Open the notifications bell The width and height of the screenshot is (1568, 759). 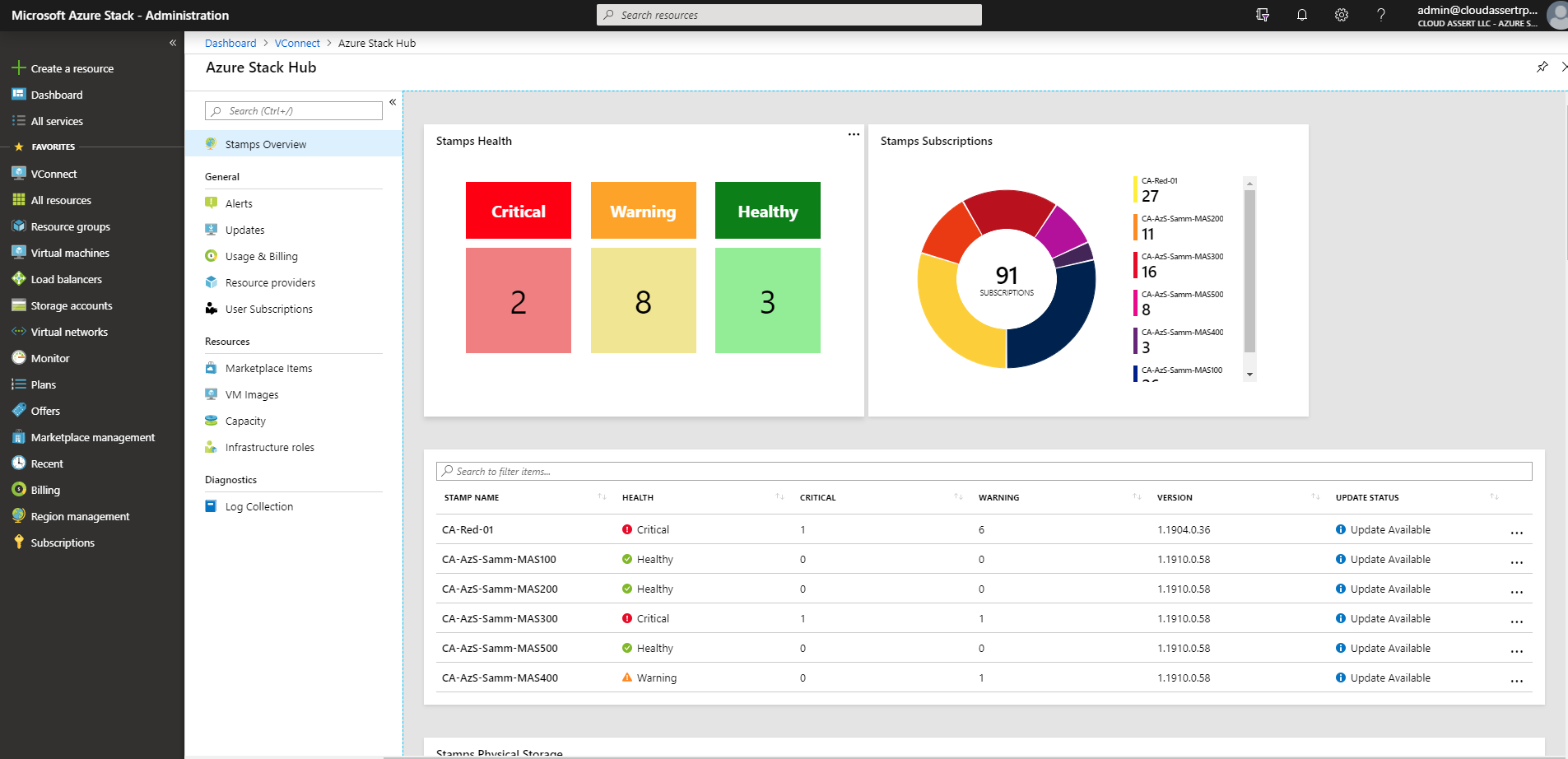pyautogui.click(x=1302, y=14)
